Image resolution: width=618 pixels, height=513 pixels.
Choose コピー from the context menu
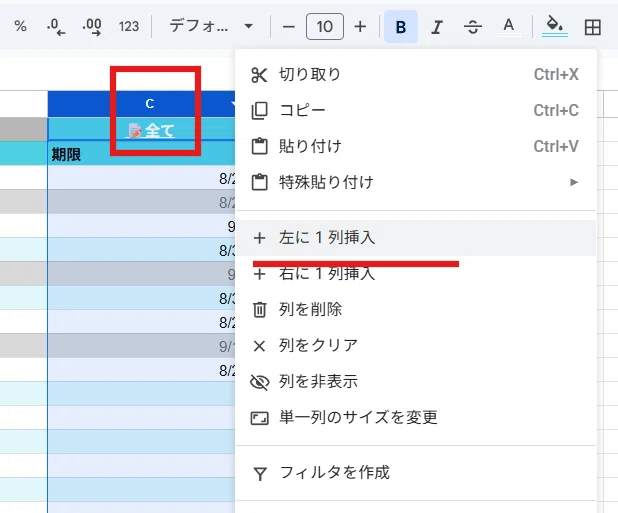point(416,110)
